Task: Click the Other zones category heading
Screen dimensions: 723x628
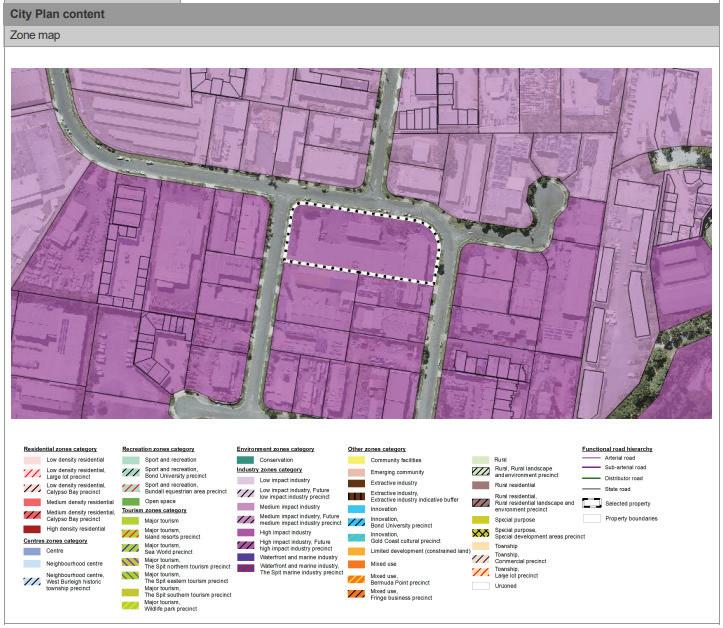Action: click(x=377, y=449)
